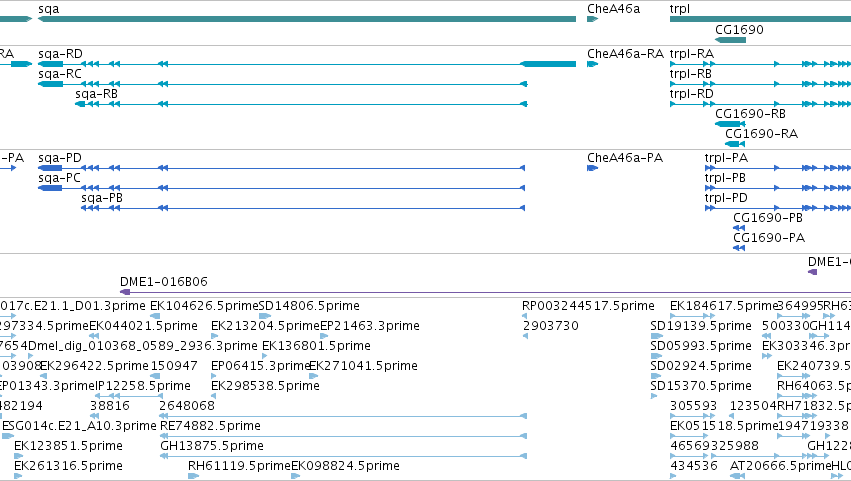Click the CheA46a-PA protein label
This screenshot has height=481, width=851.
tap(625, 158)
